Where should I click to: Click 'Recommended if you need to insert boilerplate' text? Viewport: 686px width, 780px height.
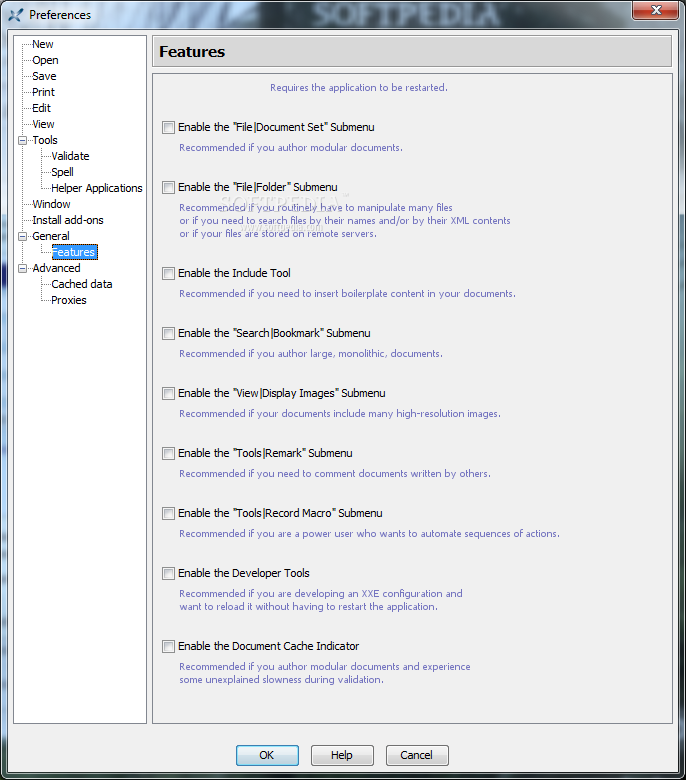[347, 294]
